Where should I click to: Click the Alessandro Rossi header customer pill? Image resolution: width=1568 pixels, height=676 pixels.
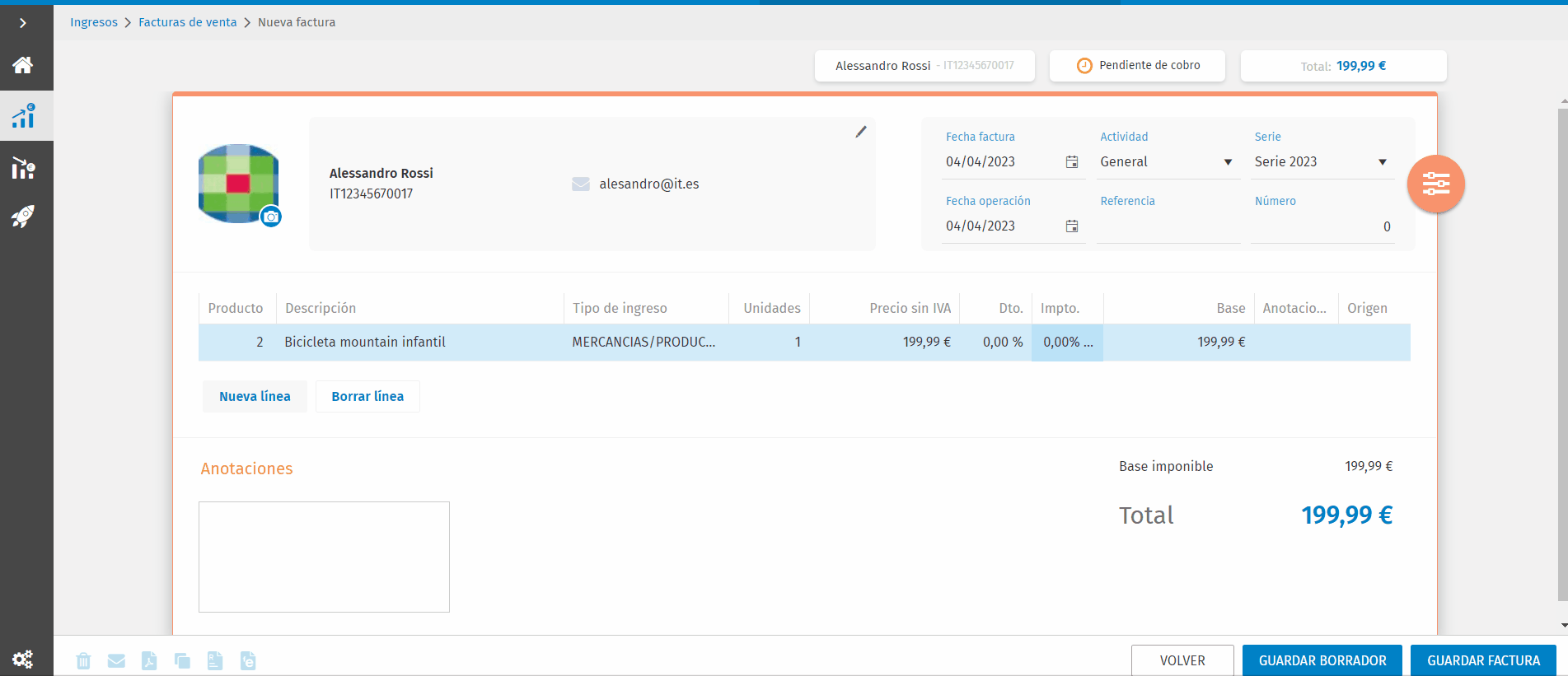coord(924,66)
